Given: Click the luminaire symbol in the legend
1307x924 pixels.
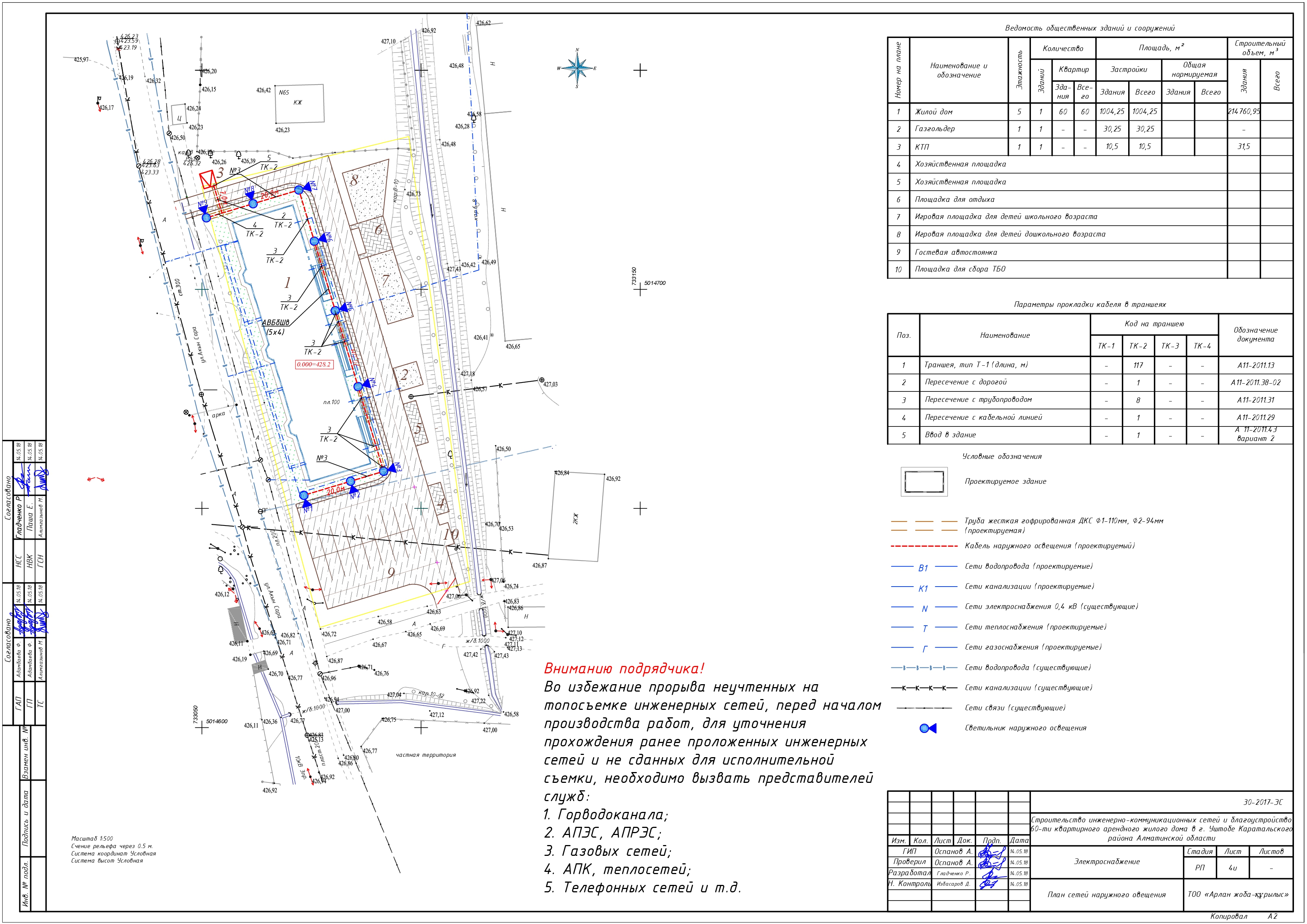Looking at the screenshot, I should (x=928, y=728).
